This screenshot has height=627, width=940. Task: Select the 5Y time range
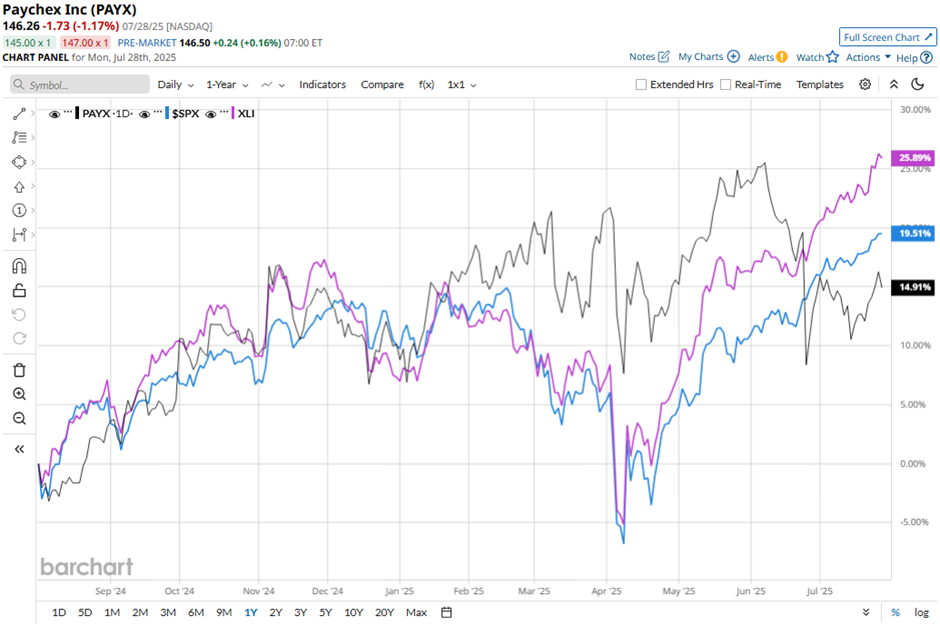pos(326,612)
